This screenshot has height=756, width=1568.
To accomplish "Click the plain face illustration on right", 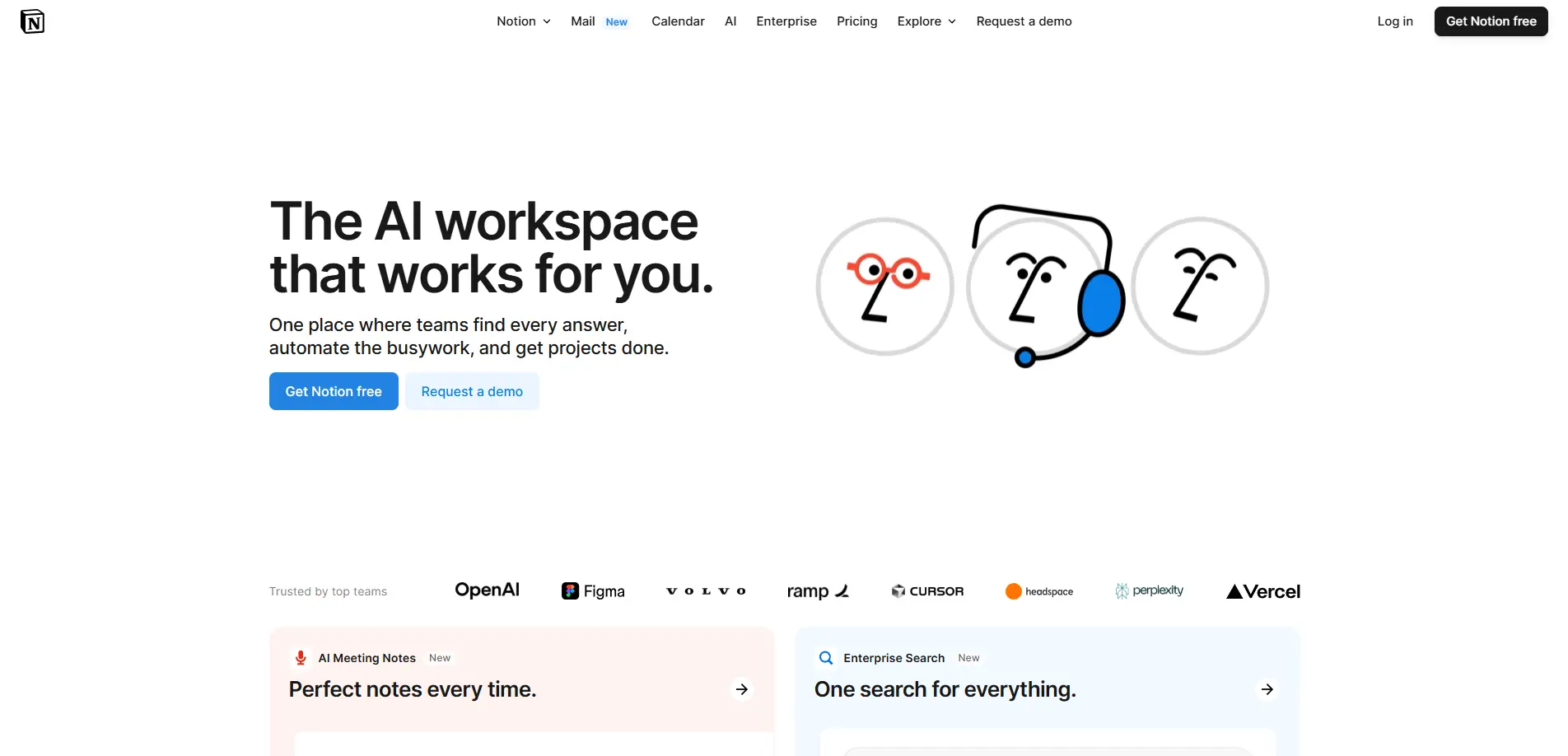I will [x=1200, y=287].
